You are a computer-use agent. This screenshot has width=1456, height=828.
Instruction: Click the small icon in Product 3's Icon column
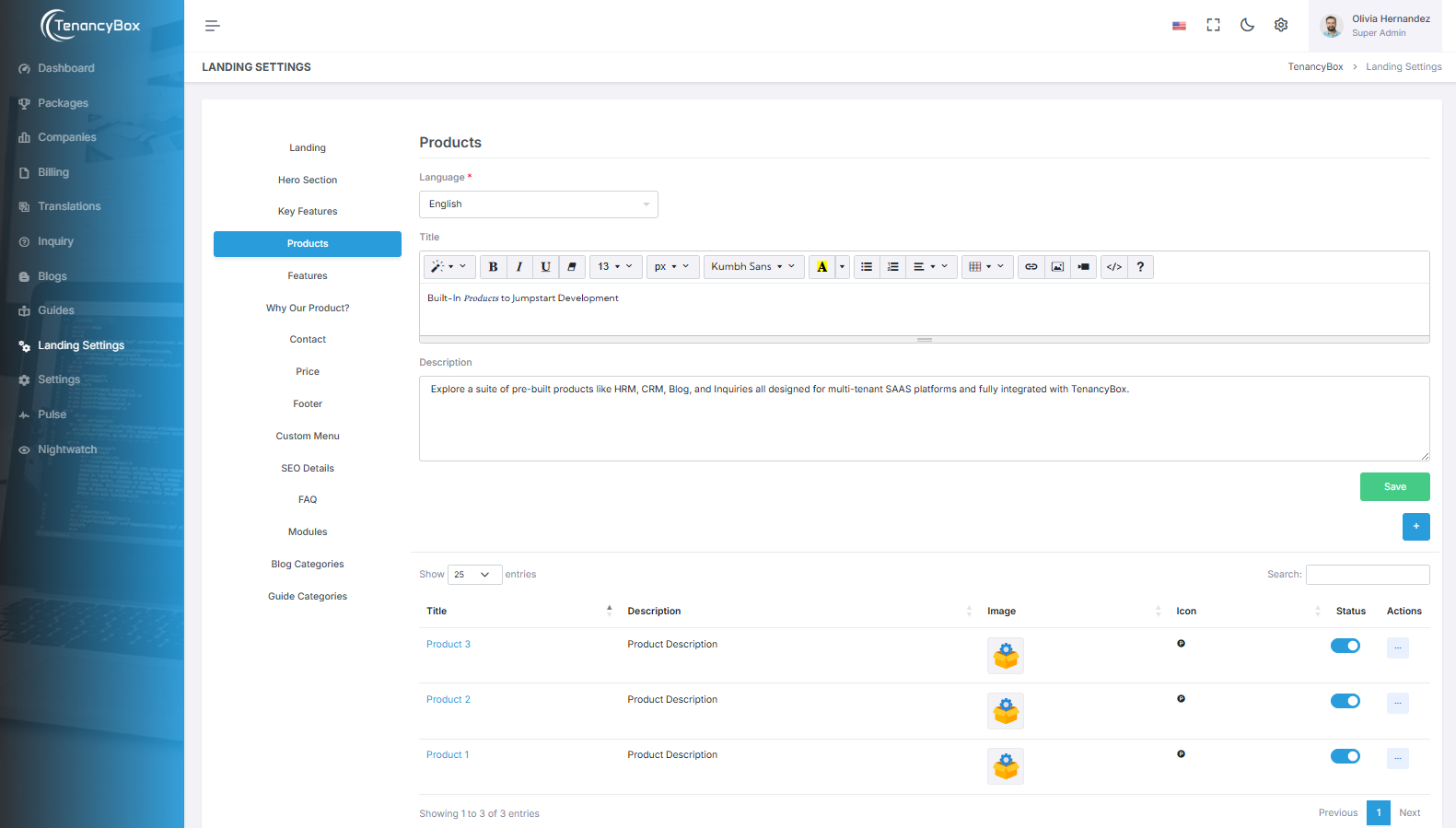pos(1181,644)
